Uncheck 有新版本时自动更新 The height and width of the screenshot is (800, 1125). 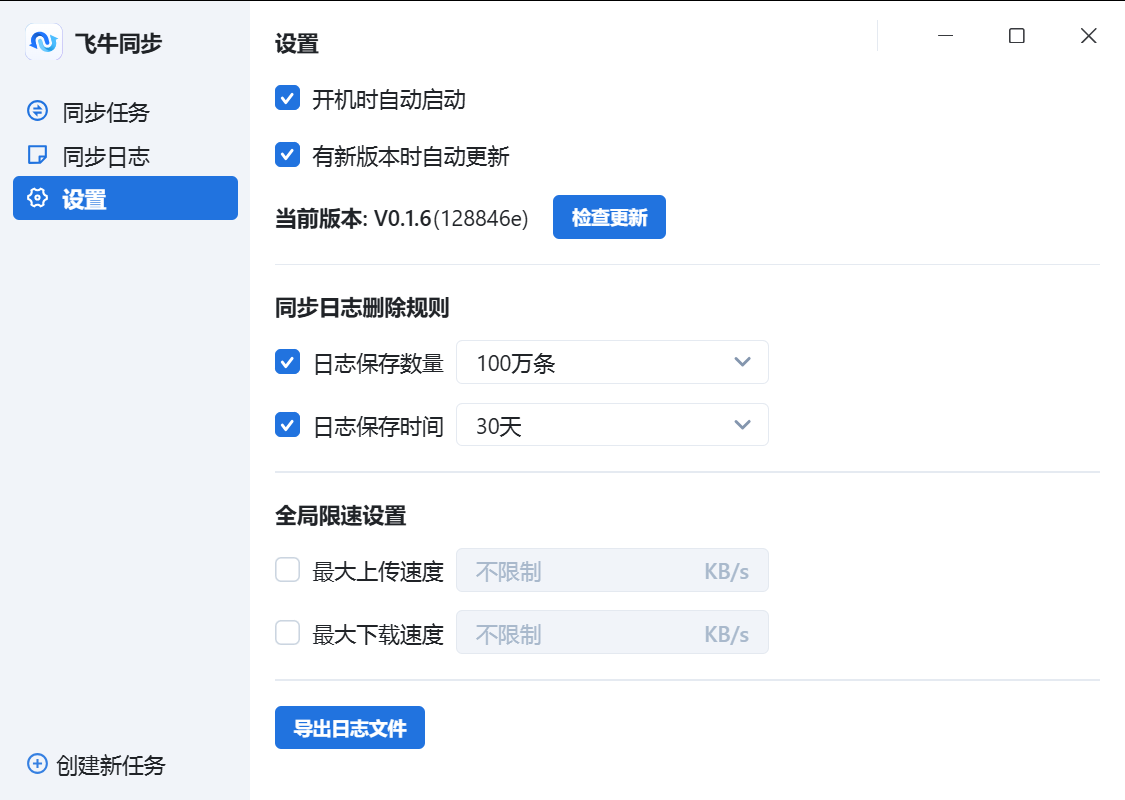point(287,155)
